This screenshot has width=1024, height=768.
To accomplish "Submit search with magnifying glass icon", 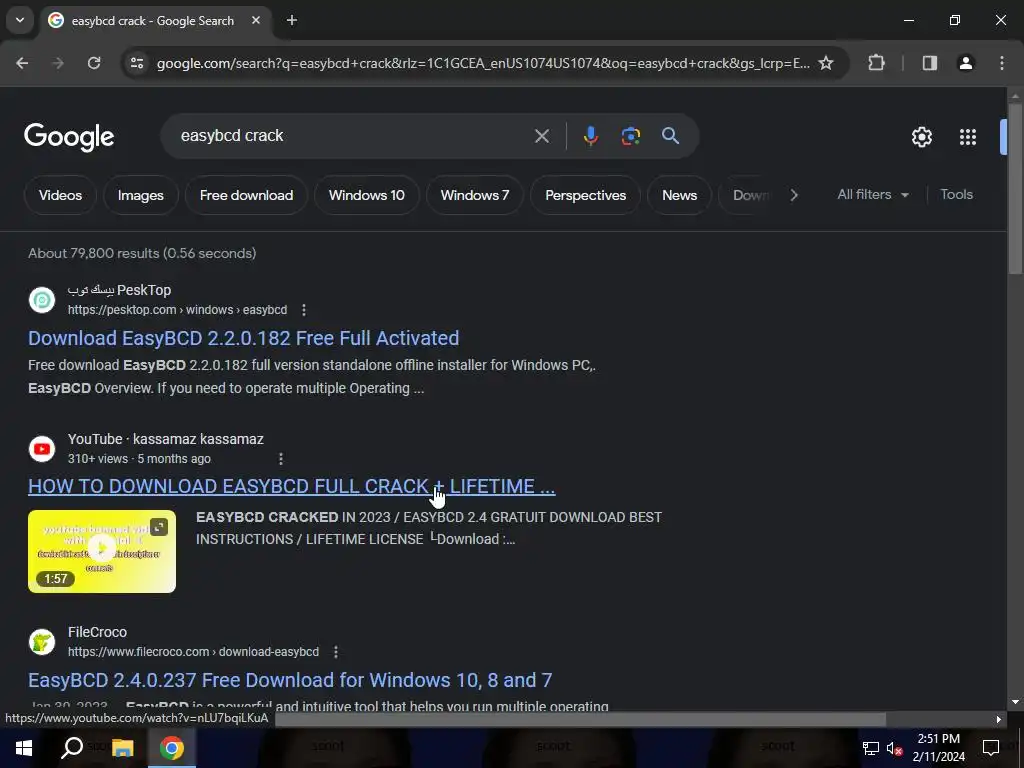I will (x=670, y=136).
